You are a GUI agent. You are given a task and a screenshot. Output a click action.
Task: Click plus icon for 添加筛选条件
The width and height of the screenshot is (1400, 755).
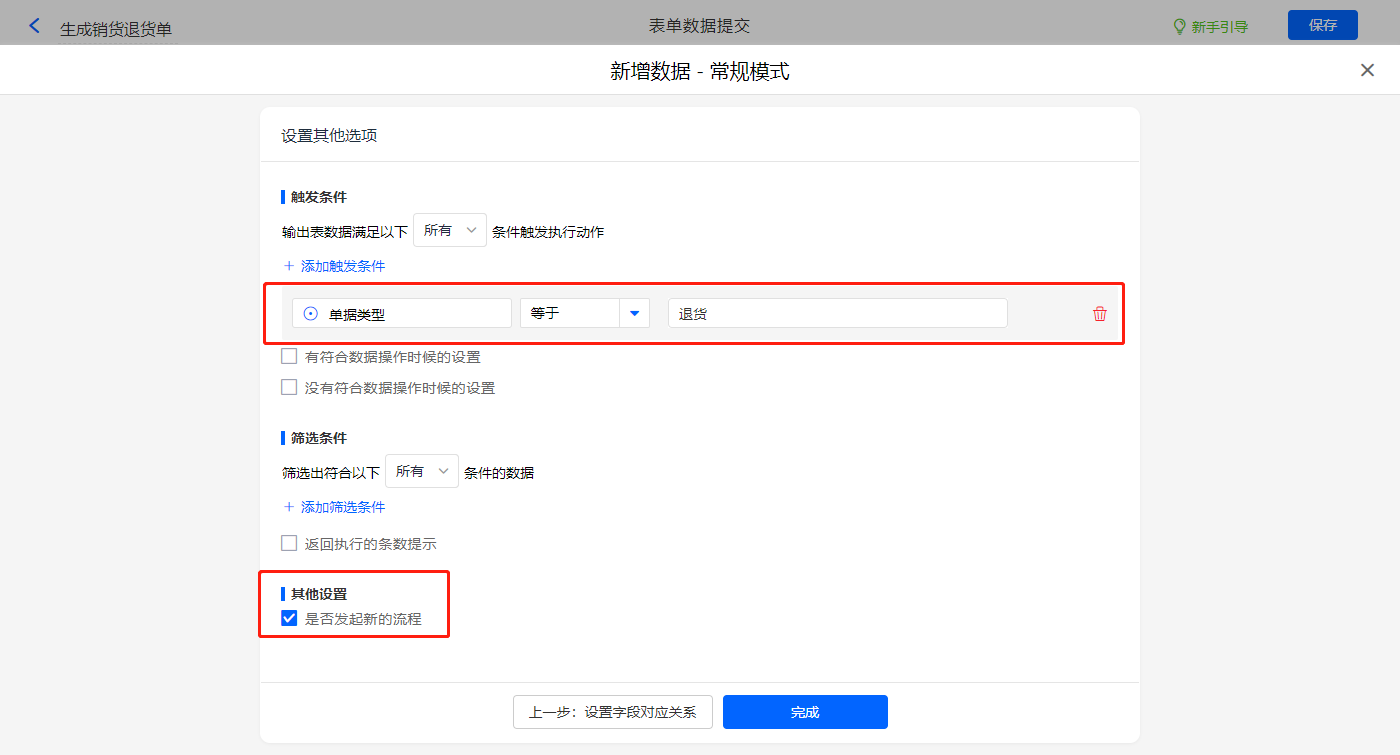click(x=289, y=507)
